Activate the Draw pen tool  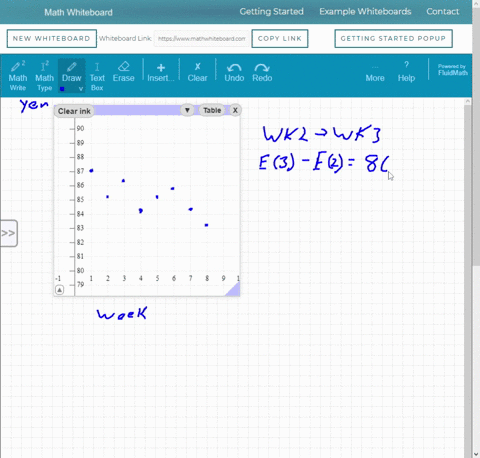[71, 73]
